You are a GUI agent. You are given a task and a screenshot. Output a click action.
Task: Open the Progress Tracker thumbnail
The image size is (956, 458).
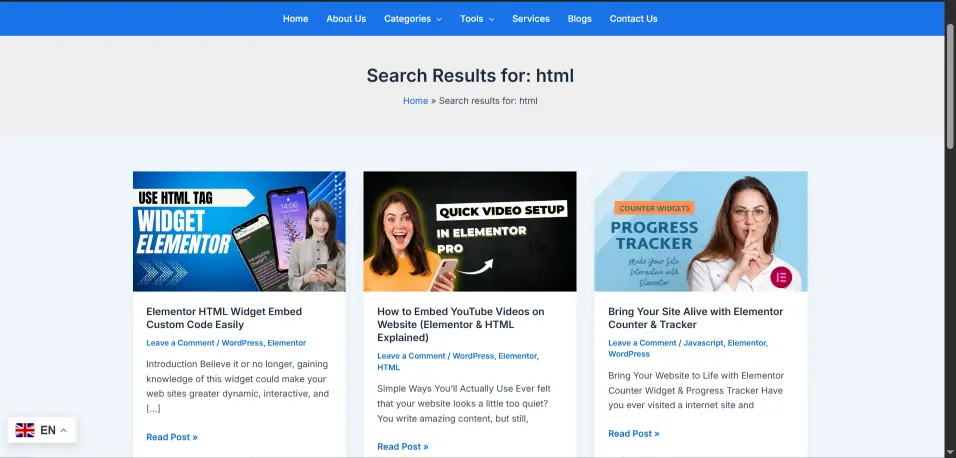click(701, 231)
